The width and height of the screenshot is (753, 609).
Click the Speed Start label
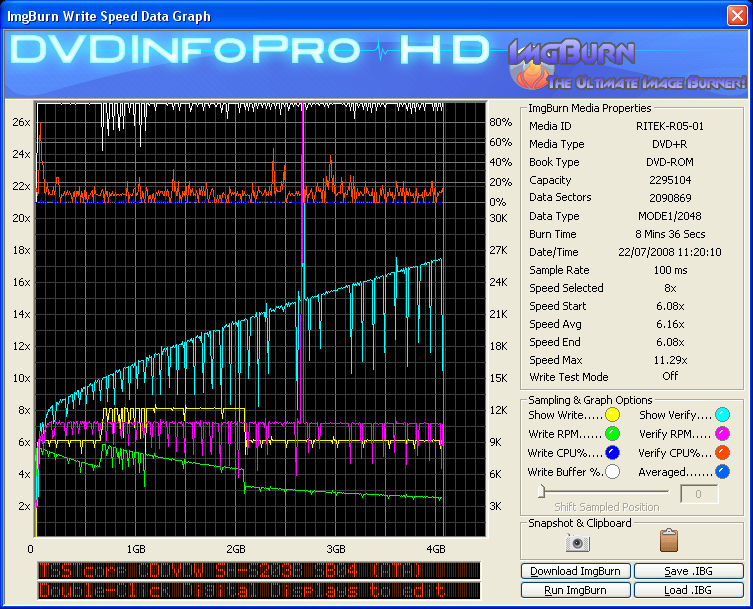558,306
